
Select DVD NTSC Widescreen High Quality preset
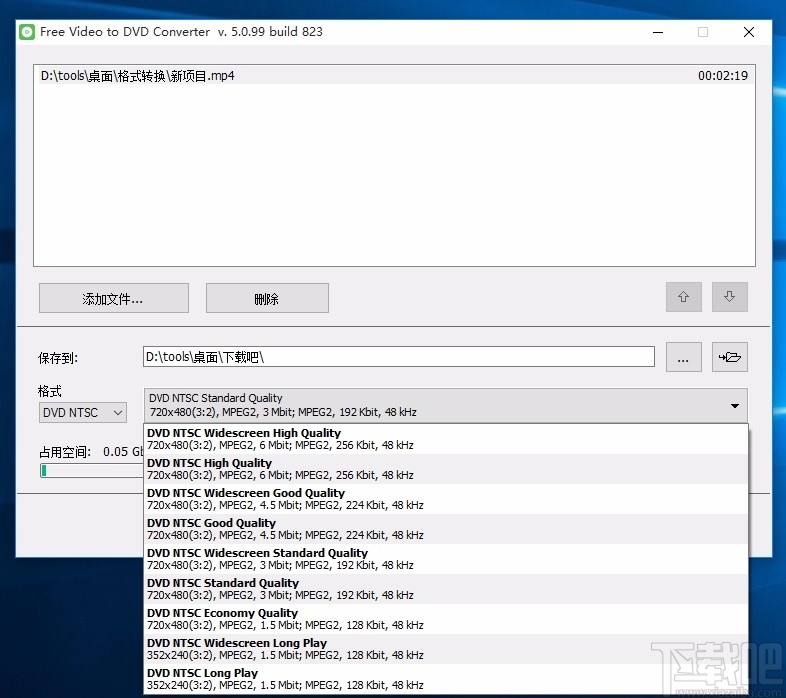(x=446, y=439)
